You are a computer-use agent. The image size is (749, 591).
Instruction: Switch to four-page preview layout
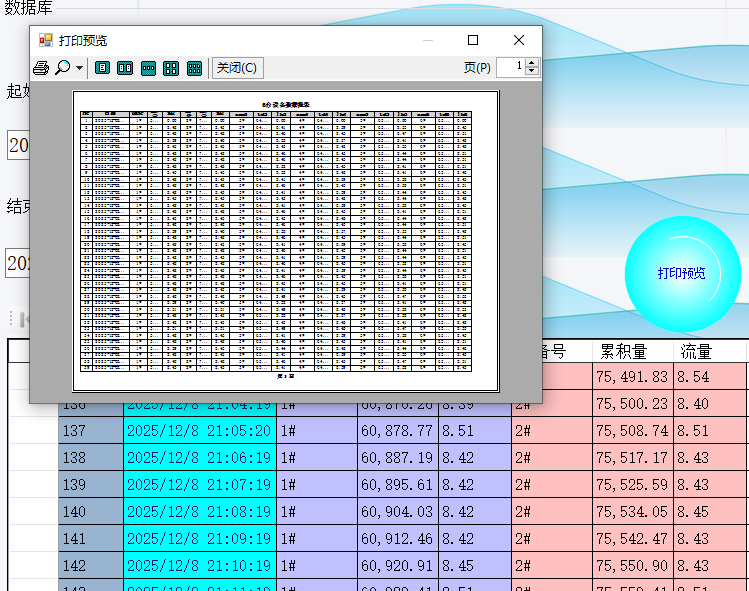point(171,68)
